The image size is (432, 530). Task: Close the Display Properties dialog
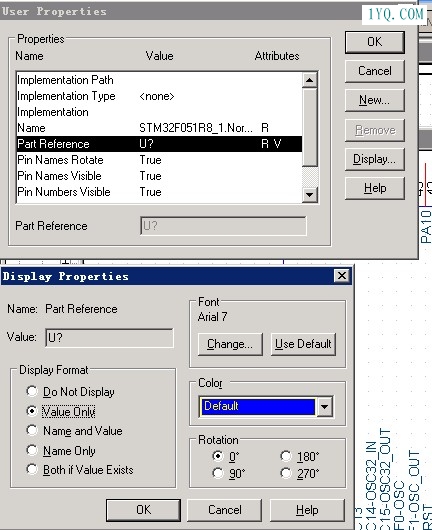click(x=342, y=275)
